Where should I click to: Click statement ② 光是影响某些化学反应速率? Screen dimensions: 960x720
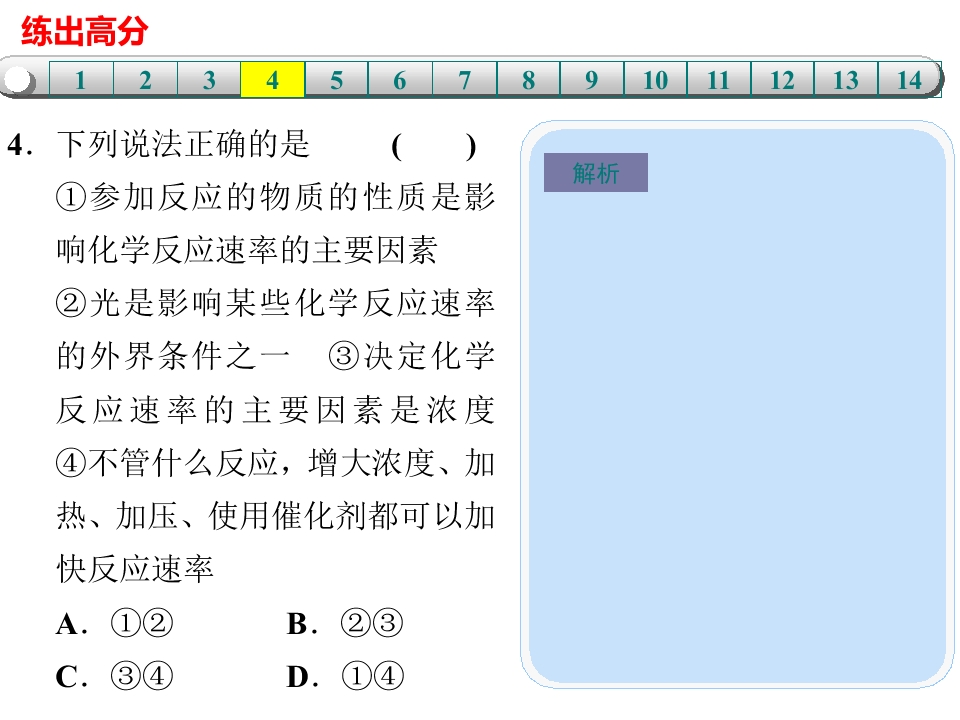click(x=275, y=304)
